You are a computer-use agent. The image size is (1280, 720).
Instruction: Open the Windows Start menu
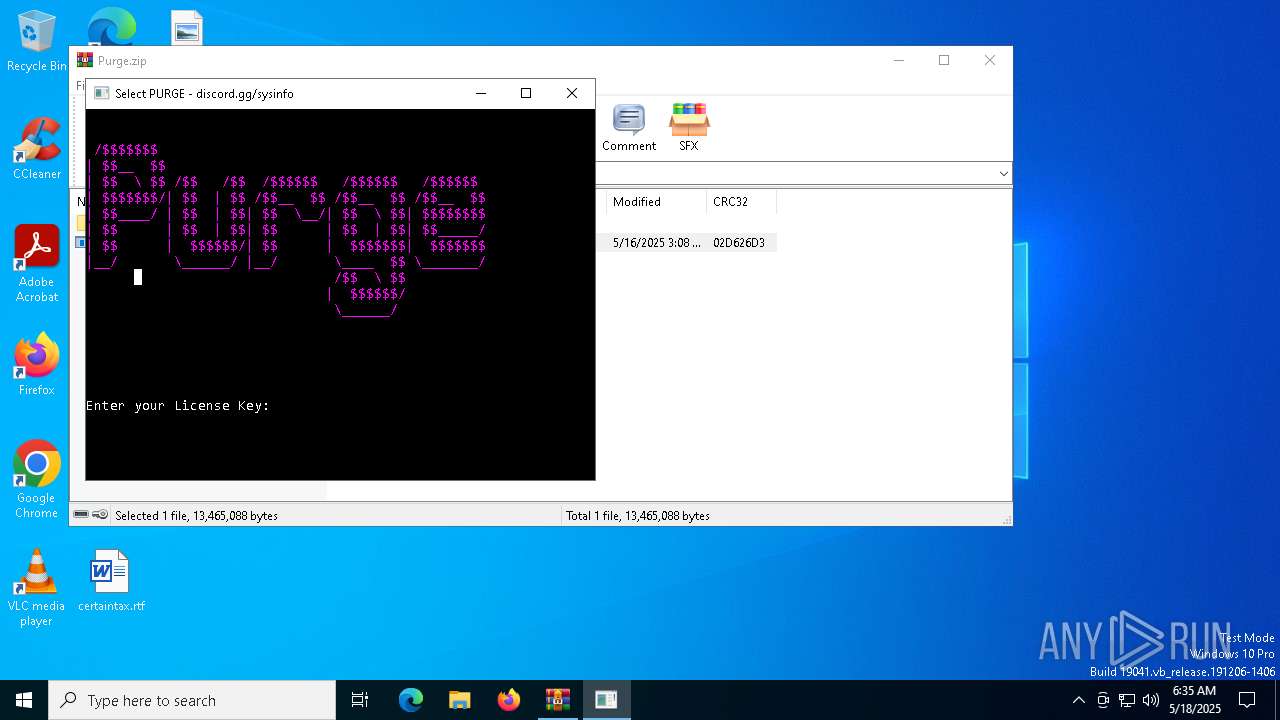(24, 700)
